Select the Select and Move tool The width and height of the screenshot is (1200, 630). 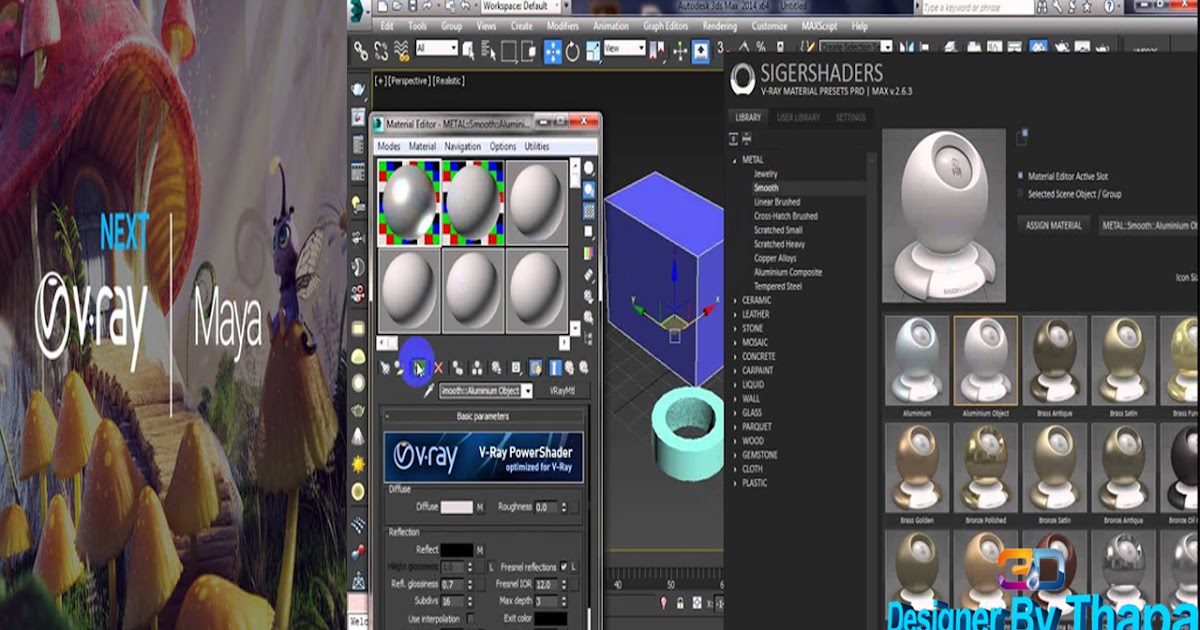click(x=551, y=47)
